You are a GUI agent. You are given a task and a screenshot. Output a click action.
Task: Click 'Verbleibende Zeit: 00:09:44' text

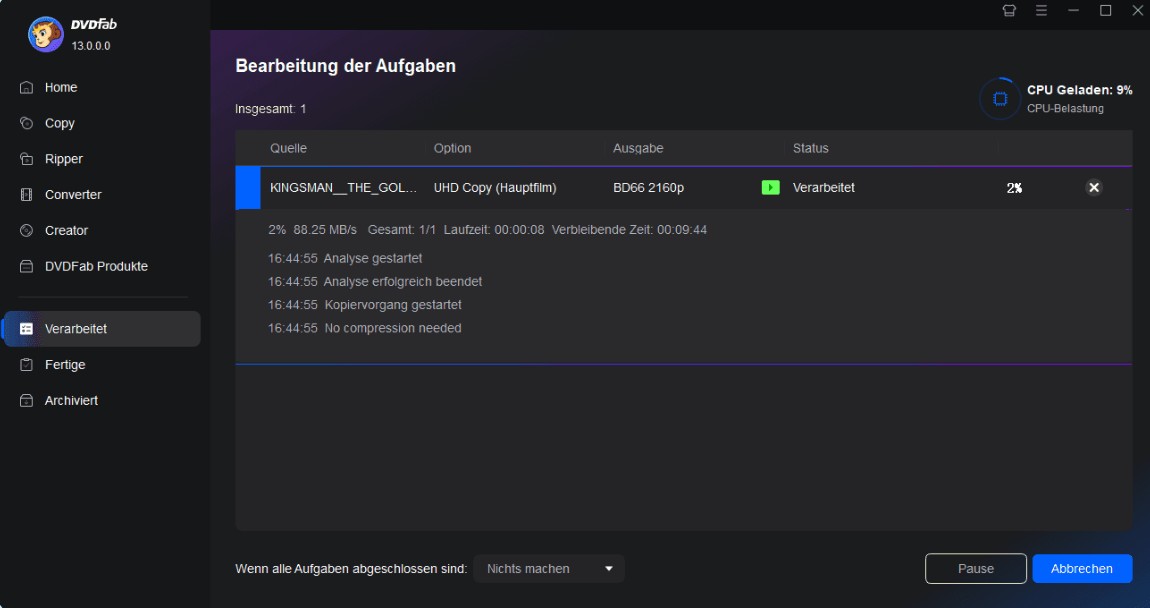[629, 230]
